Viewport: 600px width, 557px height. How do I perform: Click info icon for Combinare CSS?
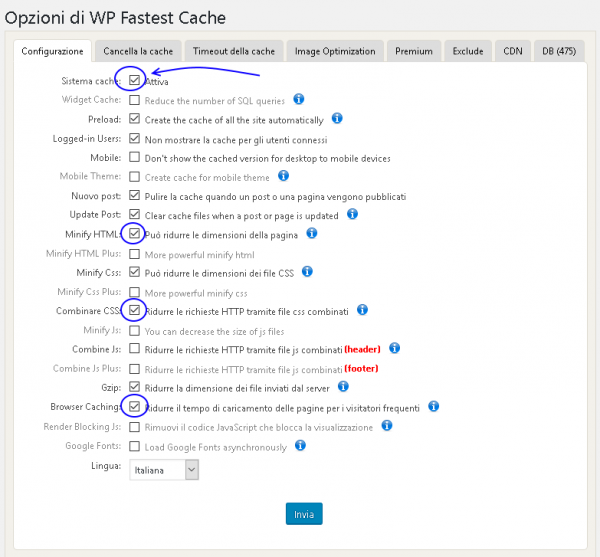[x=362, y=310]
